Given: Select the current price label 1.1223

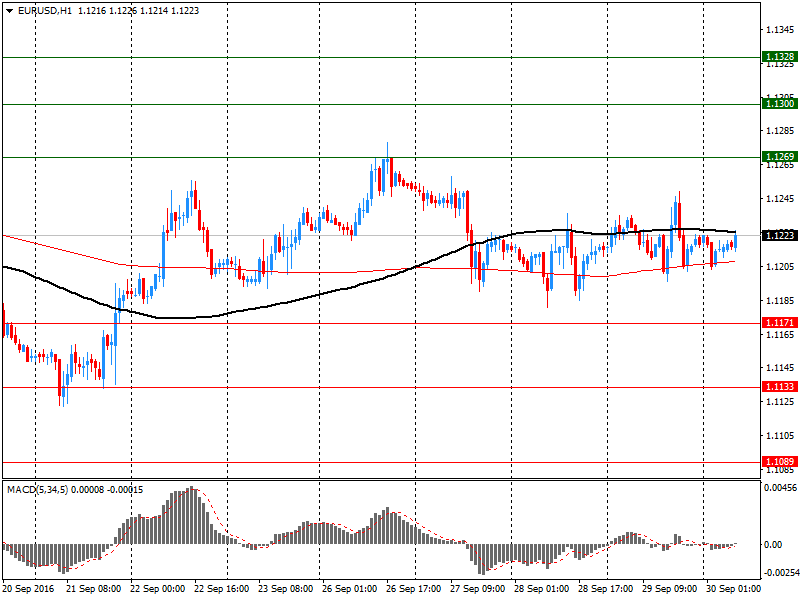Looking at the screenshot, I should (x=780, y=235).
